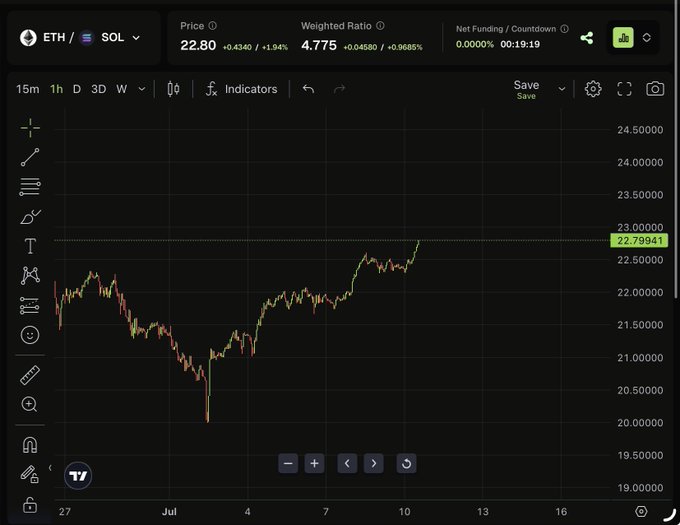Image resolution: width=680 pixels, height=525 pixels.
Task: Show info about Price
Action: pos(212,26)
